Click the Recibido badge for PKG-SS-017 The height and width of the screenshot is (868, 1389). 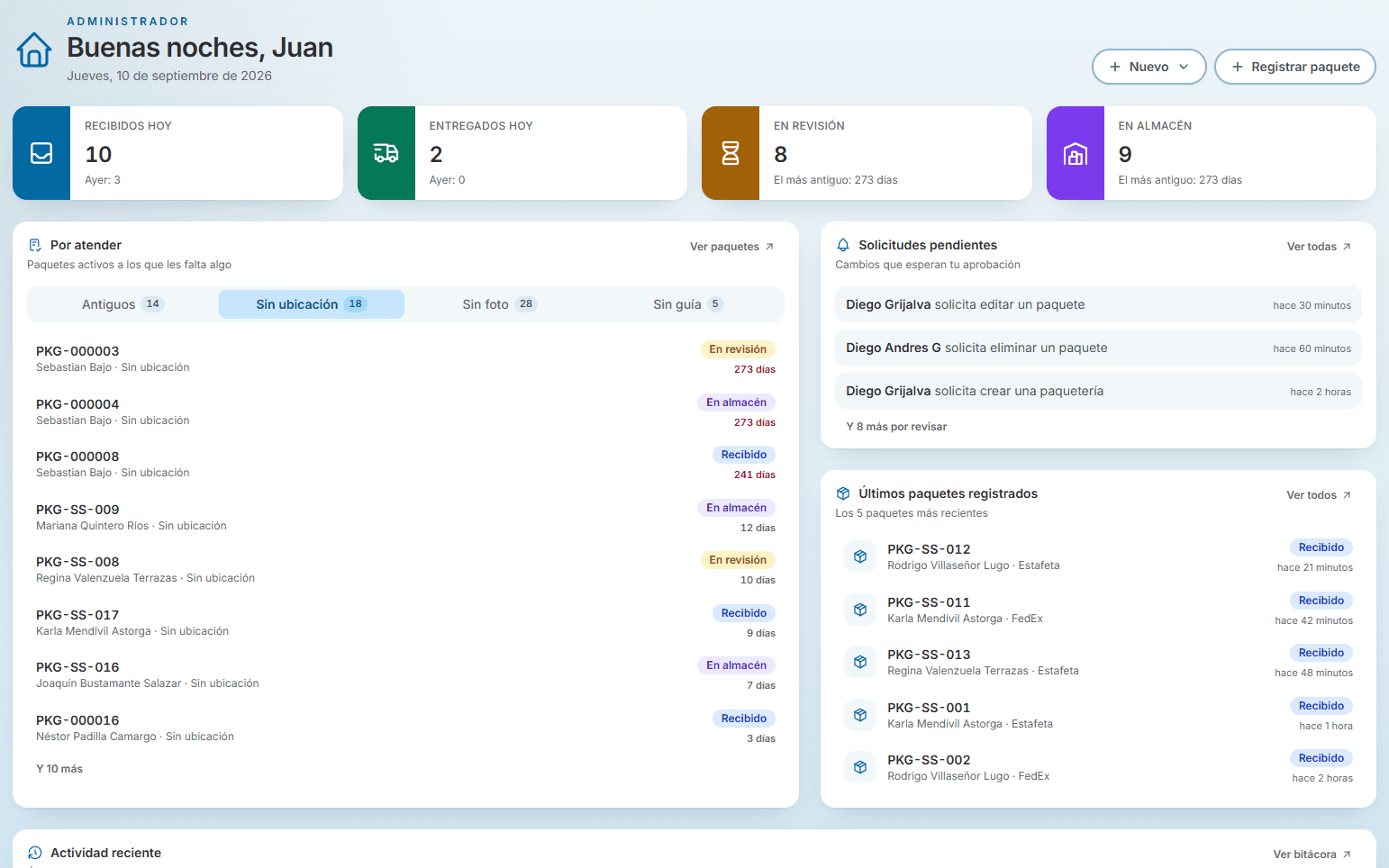pos(744,613)
